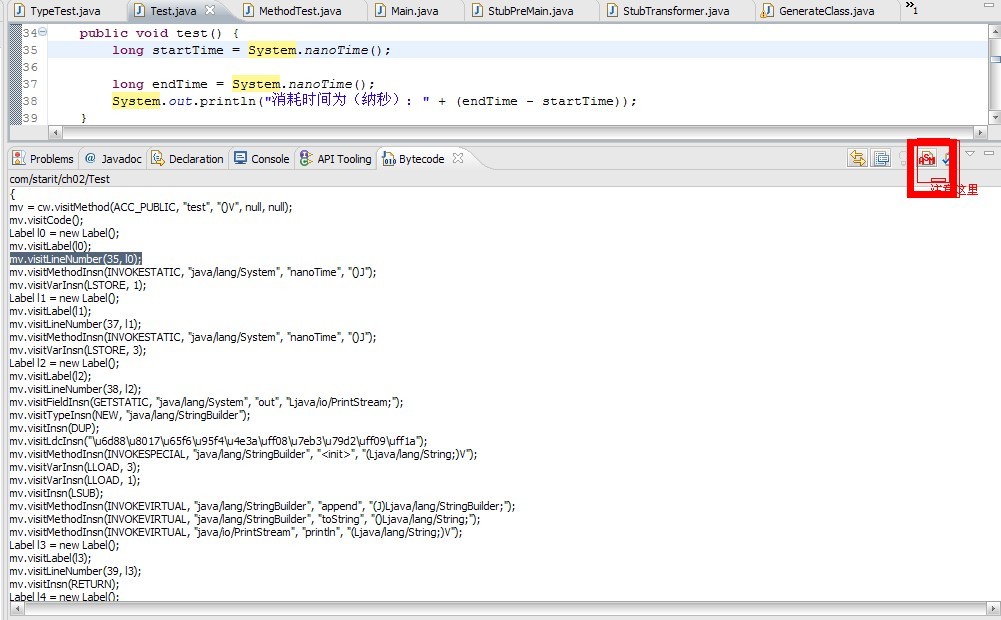
Task: Open the Declaration view tab
Action: [187, 158]
